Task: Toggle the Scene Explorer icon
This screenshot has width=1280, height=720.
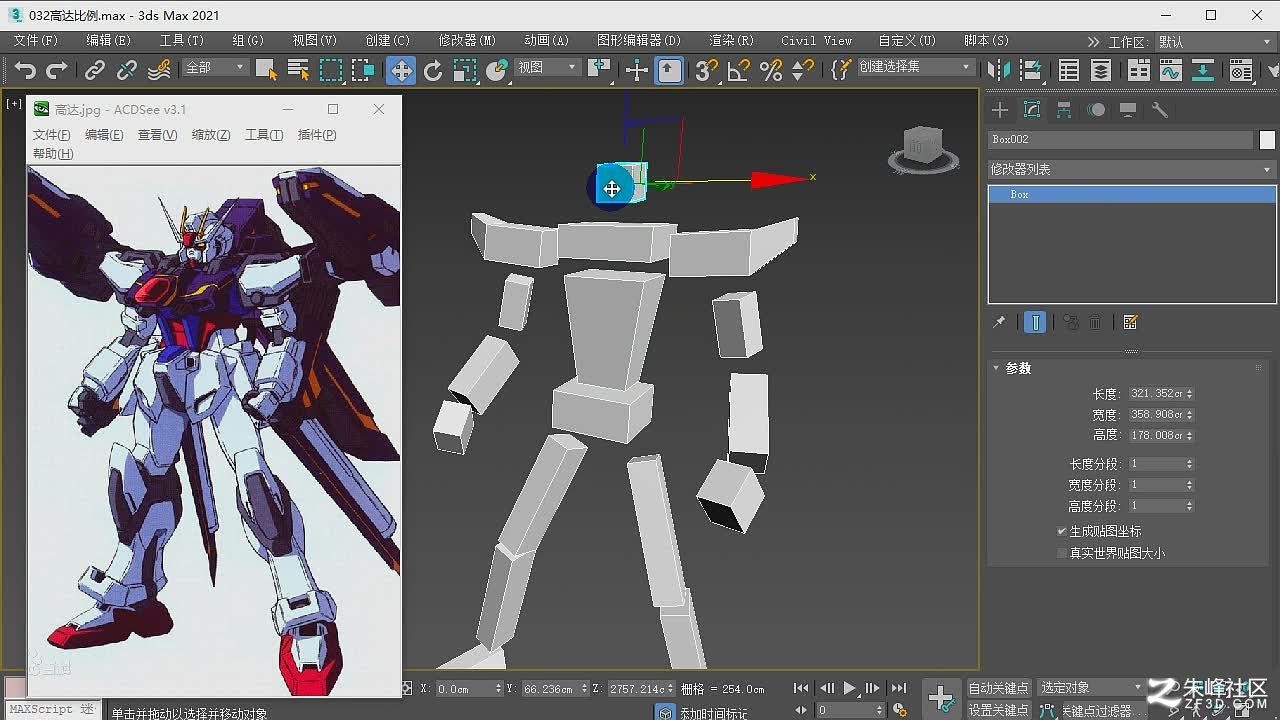Action: [1069, 70]
